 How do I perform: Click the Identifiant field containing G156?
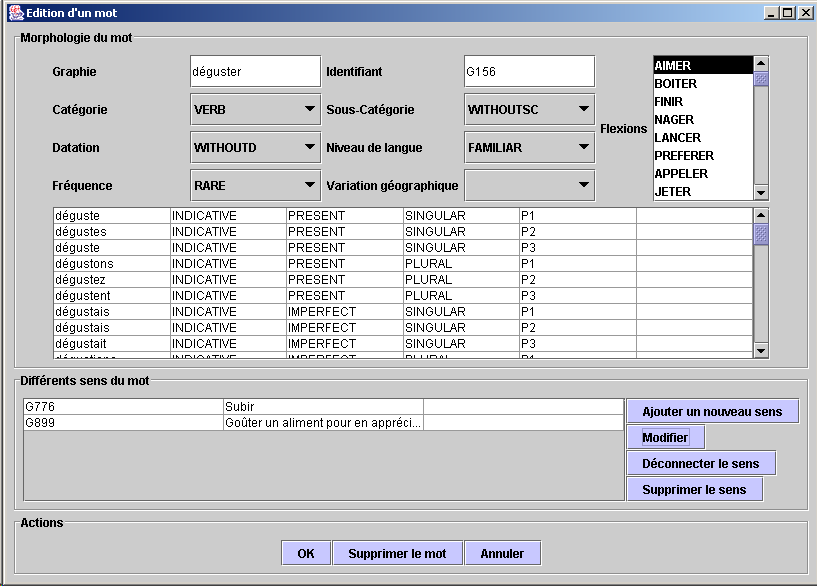tap(529, 72)
